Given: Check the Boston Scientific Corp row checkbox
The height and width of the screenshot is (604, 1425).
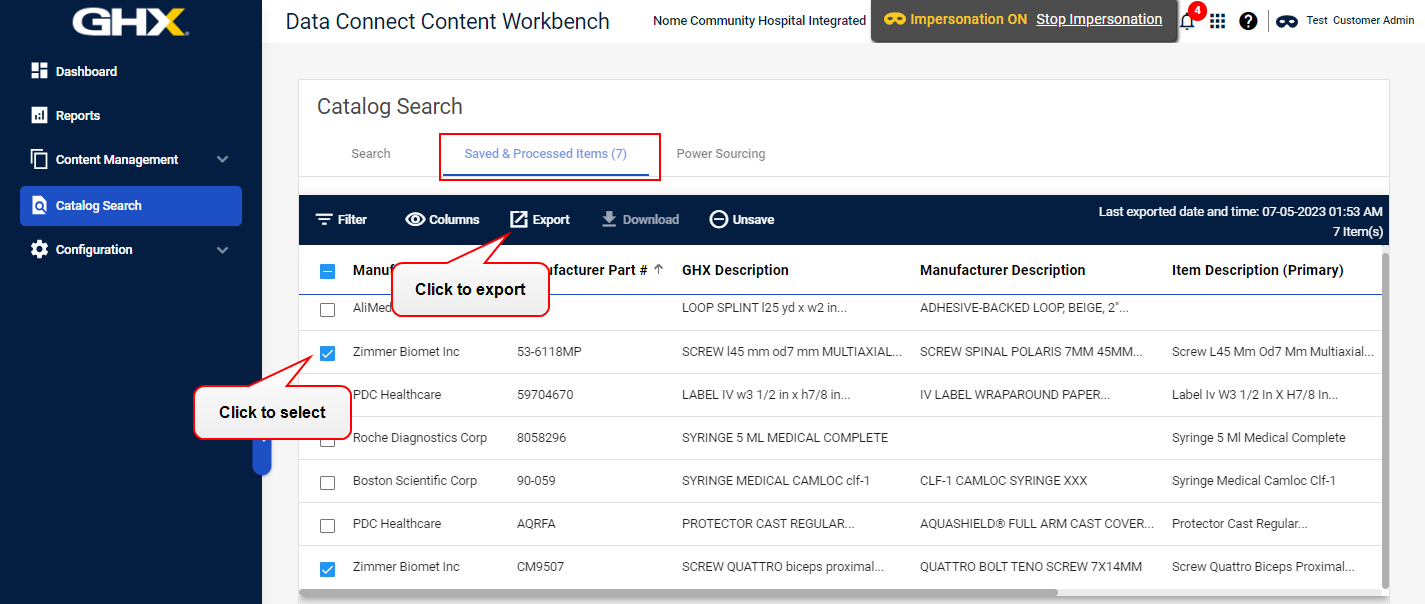Looking at the screenshot, I should pos(327,482).
